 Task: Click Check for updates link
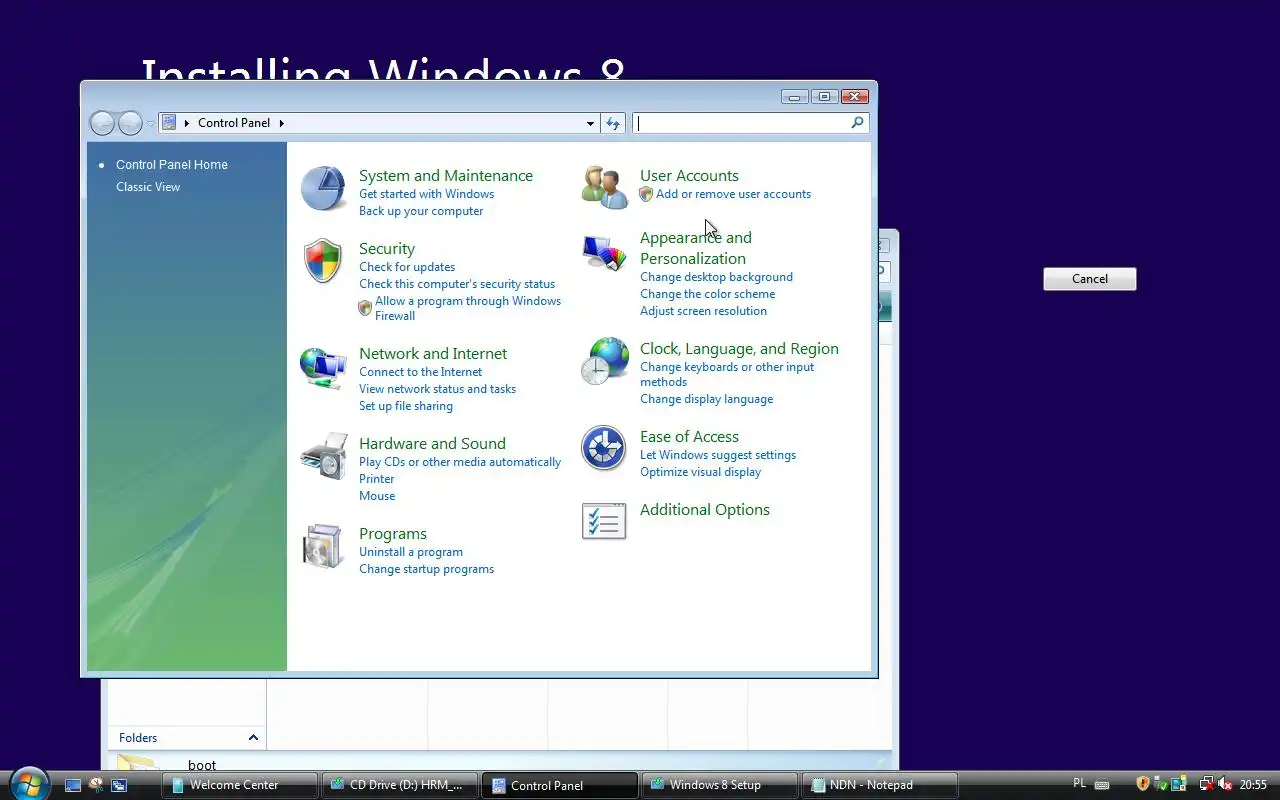[407, 267]
